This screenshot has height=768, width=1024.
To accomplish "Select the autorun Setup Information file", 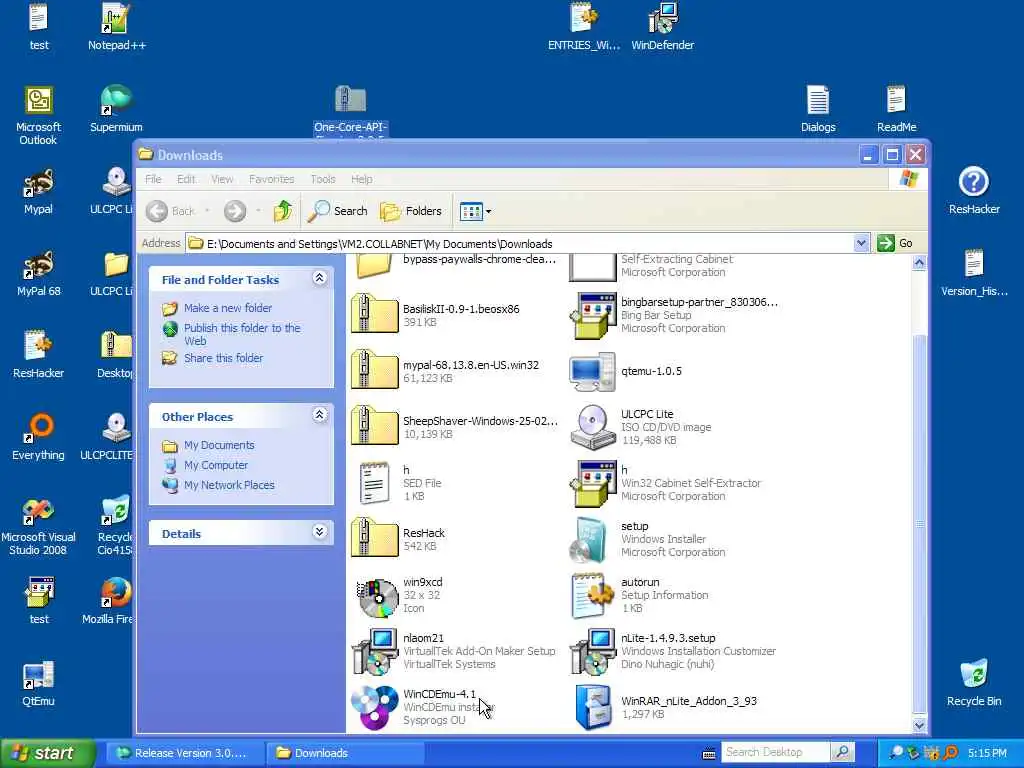I will tap(640, 595).
